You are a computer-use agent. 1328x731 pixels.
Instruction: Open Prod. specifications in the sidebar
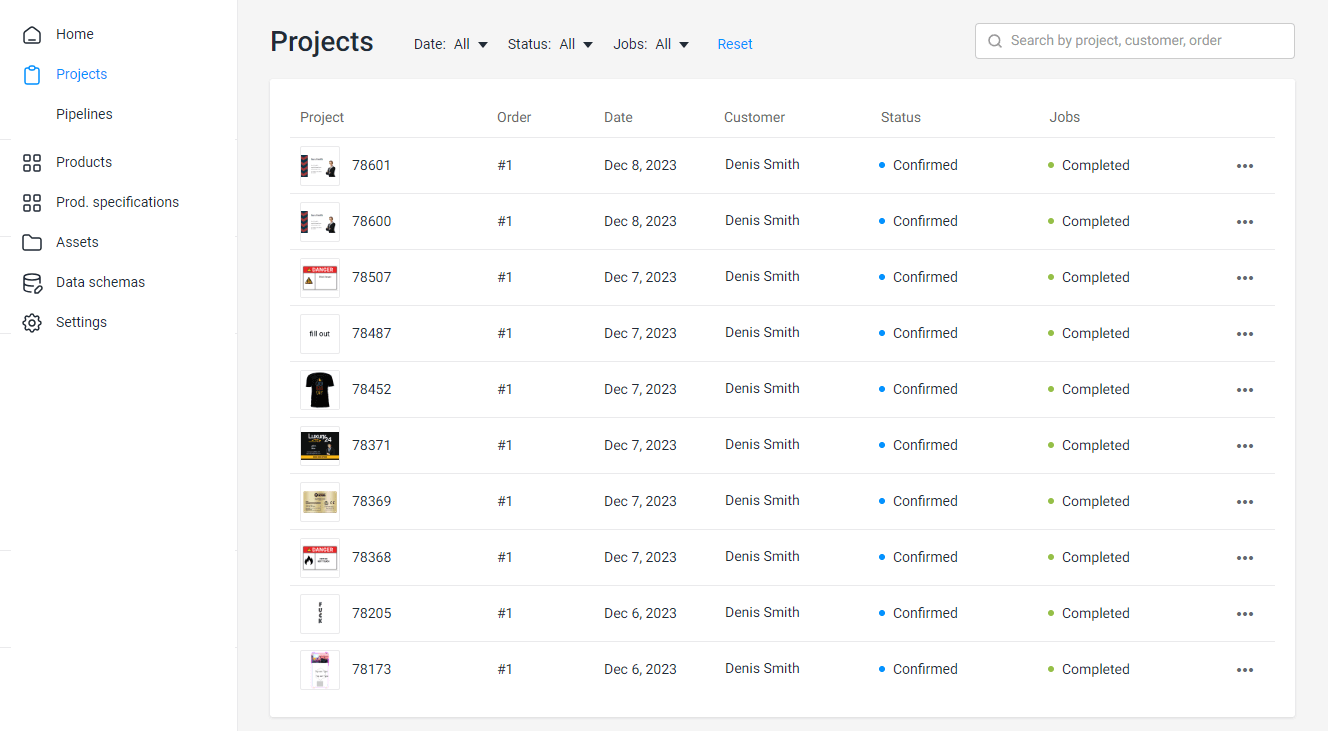[117, 202]
